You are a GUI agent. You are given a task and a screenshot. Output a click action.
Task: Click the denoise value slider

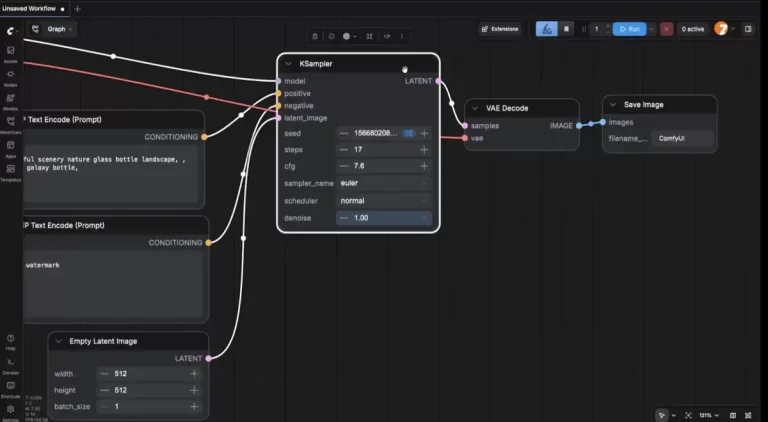click(384, 218)
